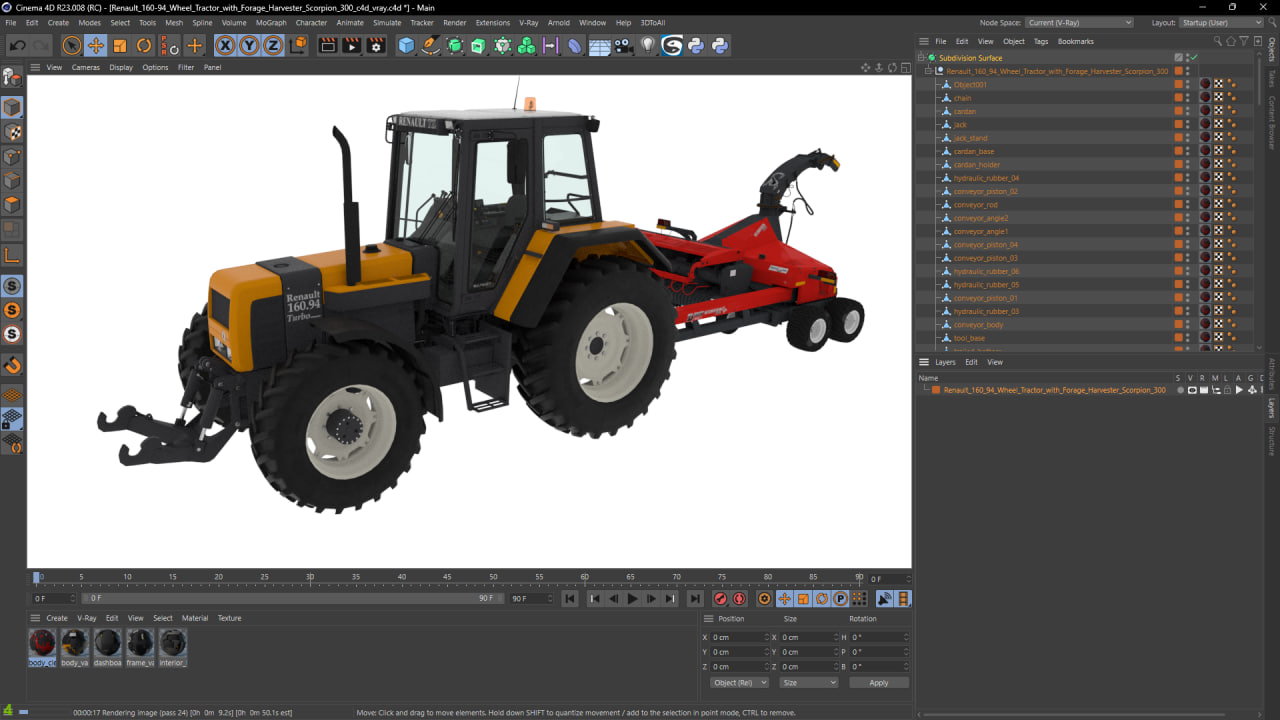Open the Object (Rel) dropdown
The image size is (1280, 720).
(740, 683)
